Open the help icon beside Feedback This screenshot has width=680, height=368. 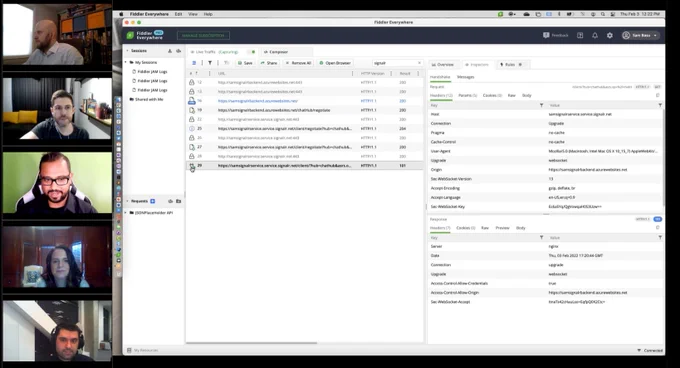point(580,36)
